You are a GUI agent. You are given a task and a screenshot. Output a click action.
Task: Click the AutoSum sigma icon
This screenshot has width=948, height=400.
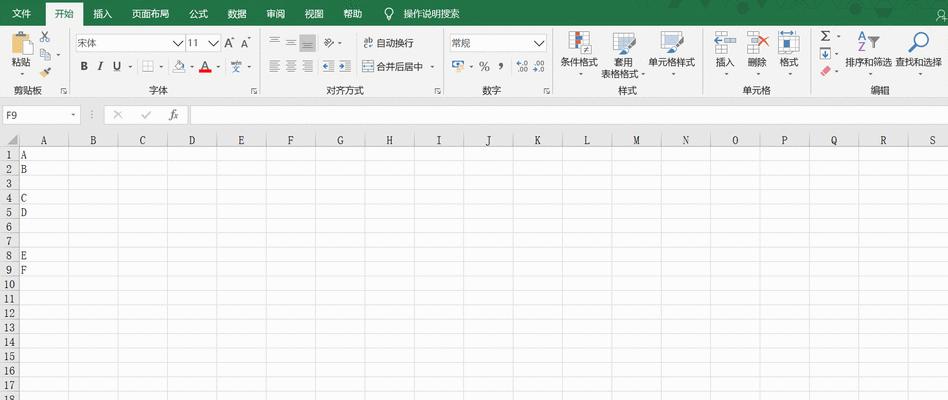click(x=825, y=36)
